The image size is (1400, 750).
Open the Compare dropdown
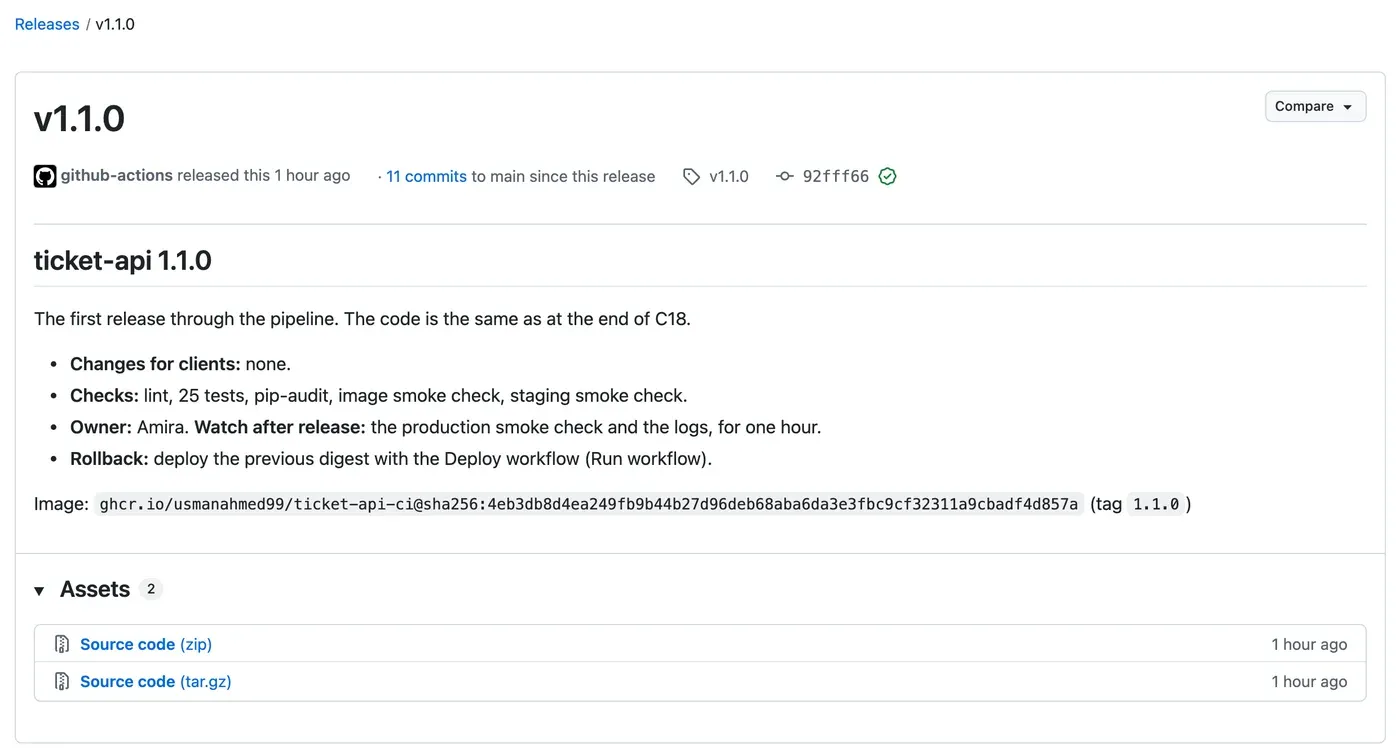click(x=1315, y=106)
